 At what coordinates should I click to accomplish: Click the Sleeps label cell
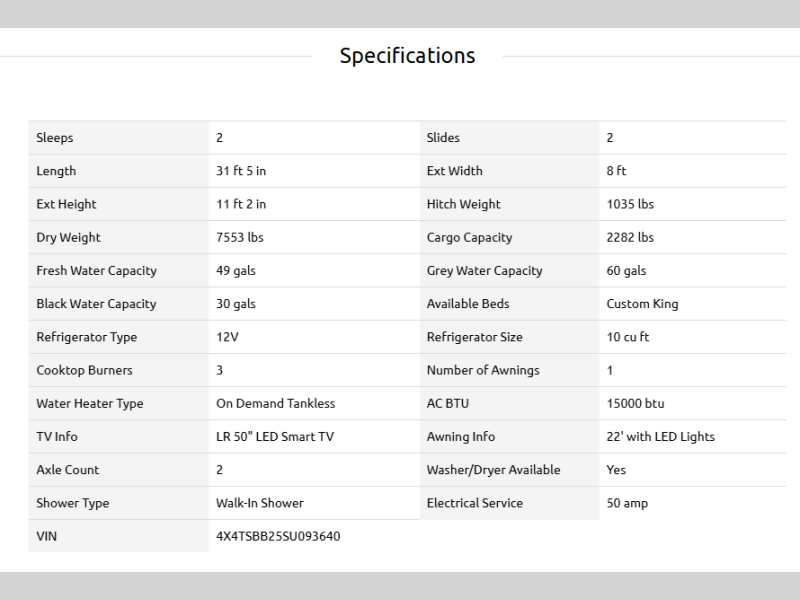55,138
